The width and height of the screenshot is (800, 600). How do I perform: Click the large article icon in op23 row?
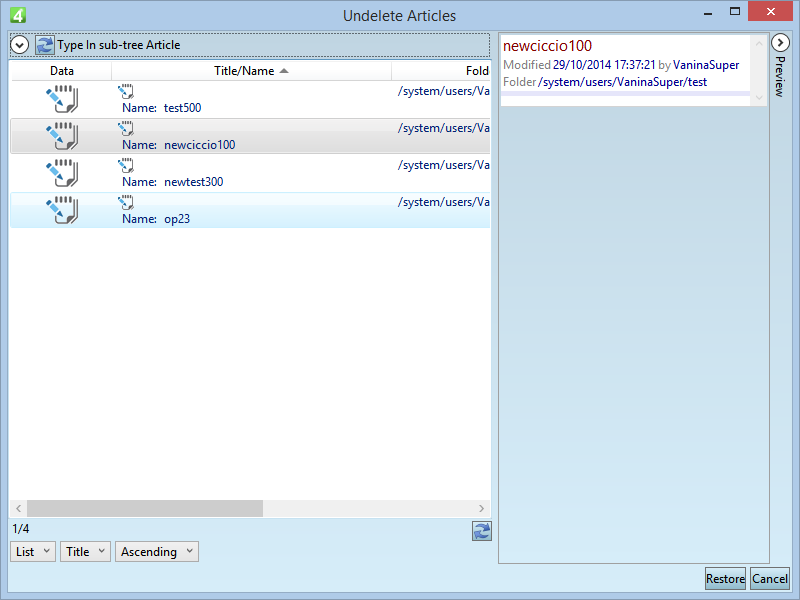click(62, 210)
